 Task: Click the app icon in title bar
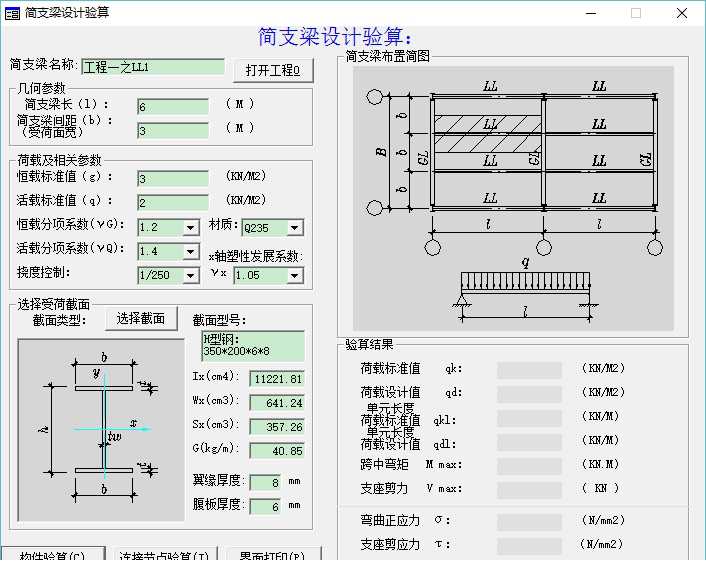tap(12, 13)
